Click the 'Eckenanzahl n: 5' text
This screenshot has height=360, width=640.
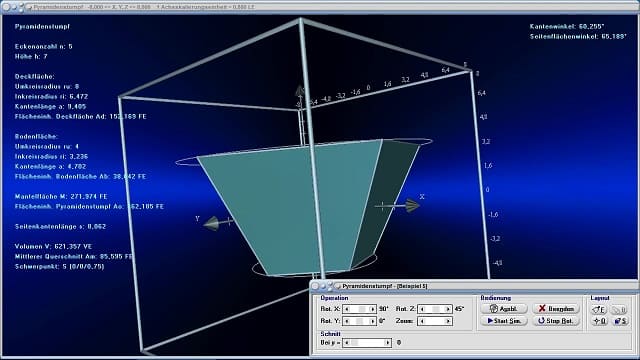[43, 47]
